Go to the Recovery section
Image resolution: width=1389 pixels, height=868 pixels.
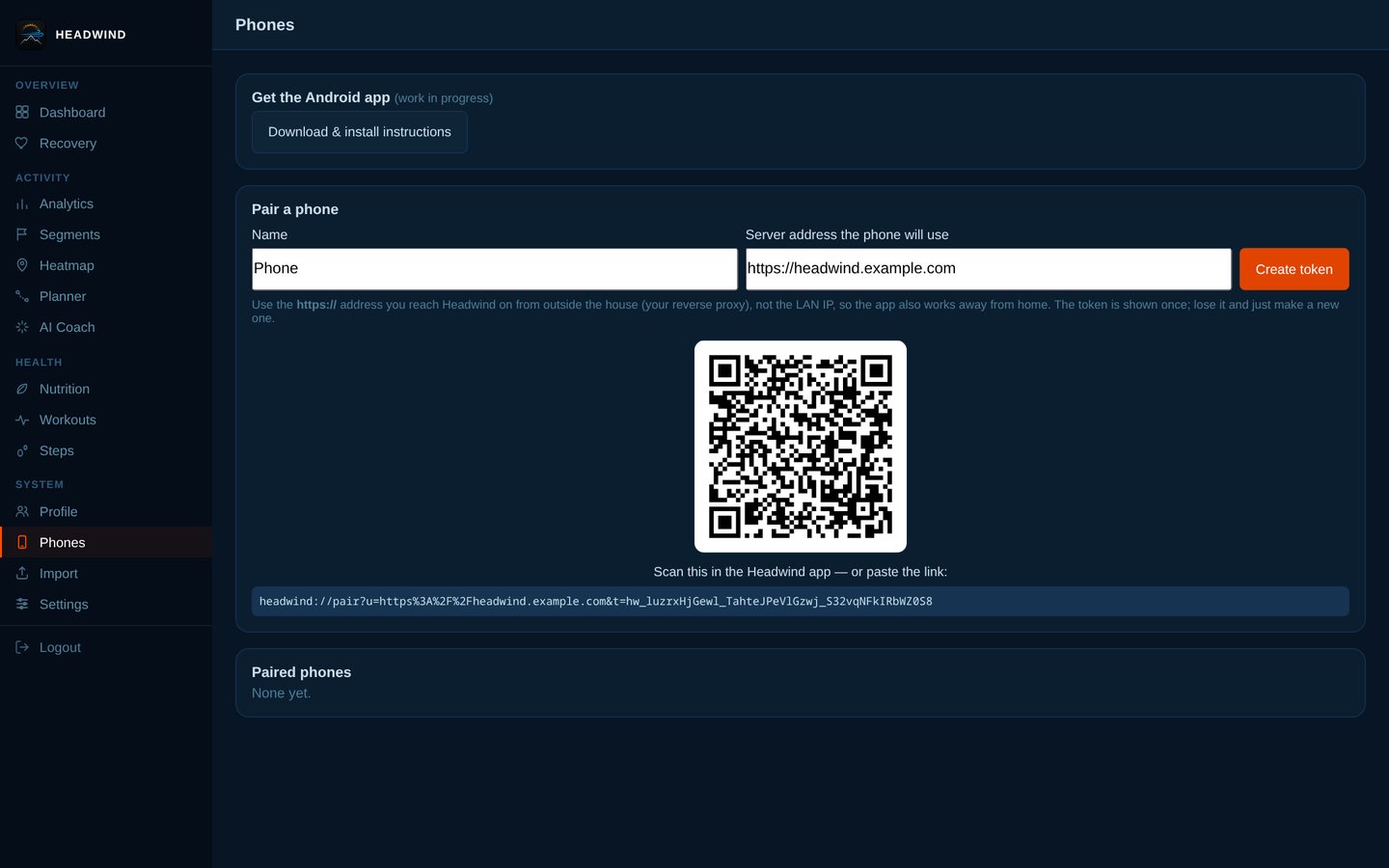coord(106,143)
